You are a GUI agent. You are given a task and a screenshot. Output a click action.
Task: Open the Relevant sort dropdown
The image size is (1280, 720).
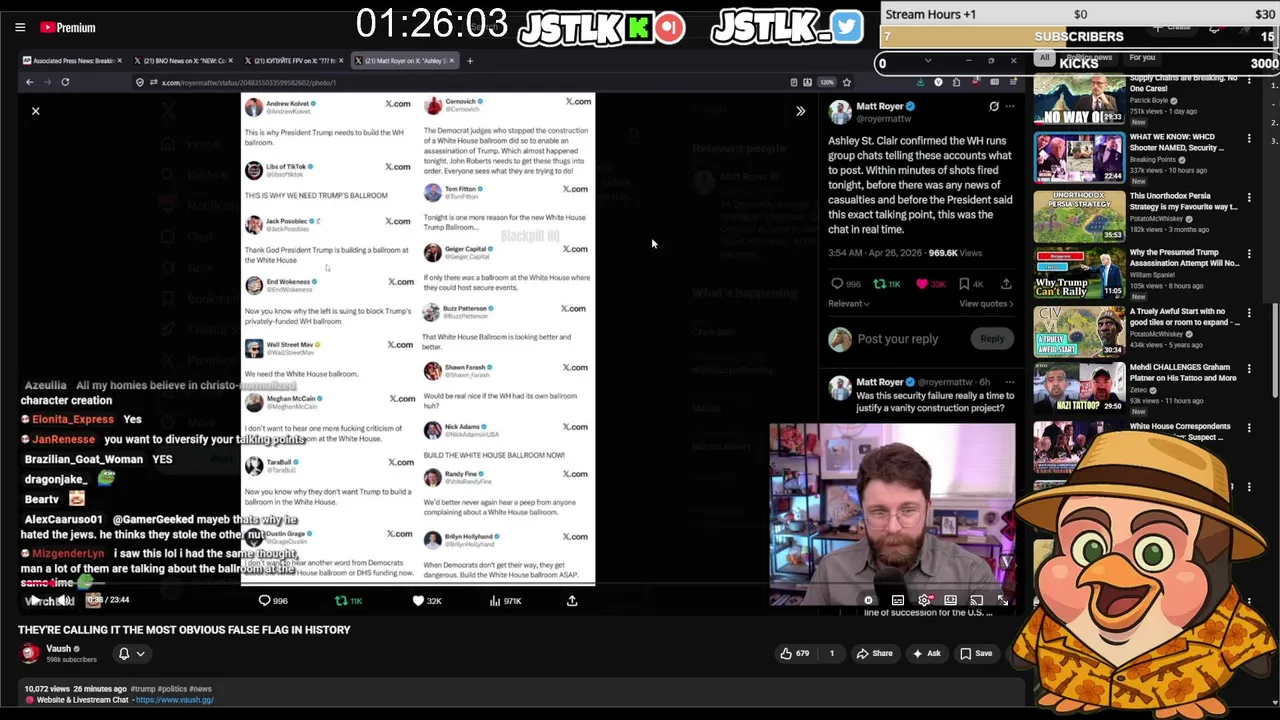click(849, 304)
